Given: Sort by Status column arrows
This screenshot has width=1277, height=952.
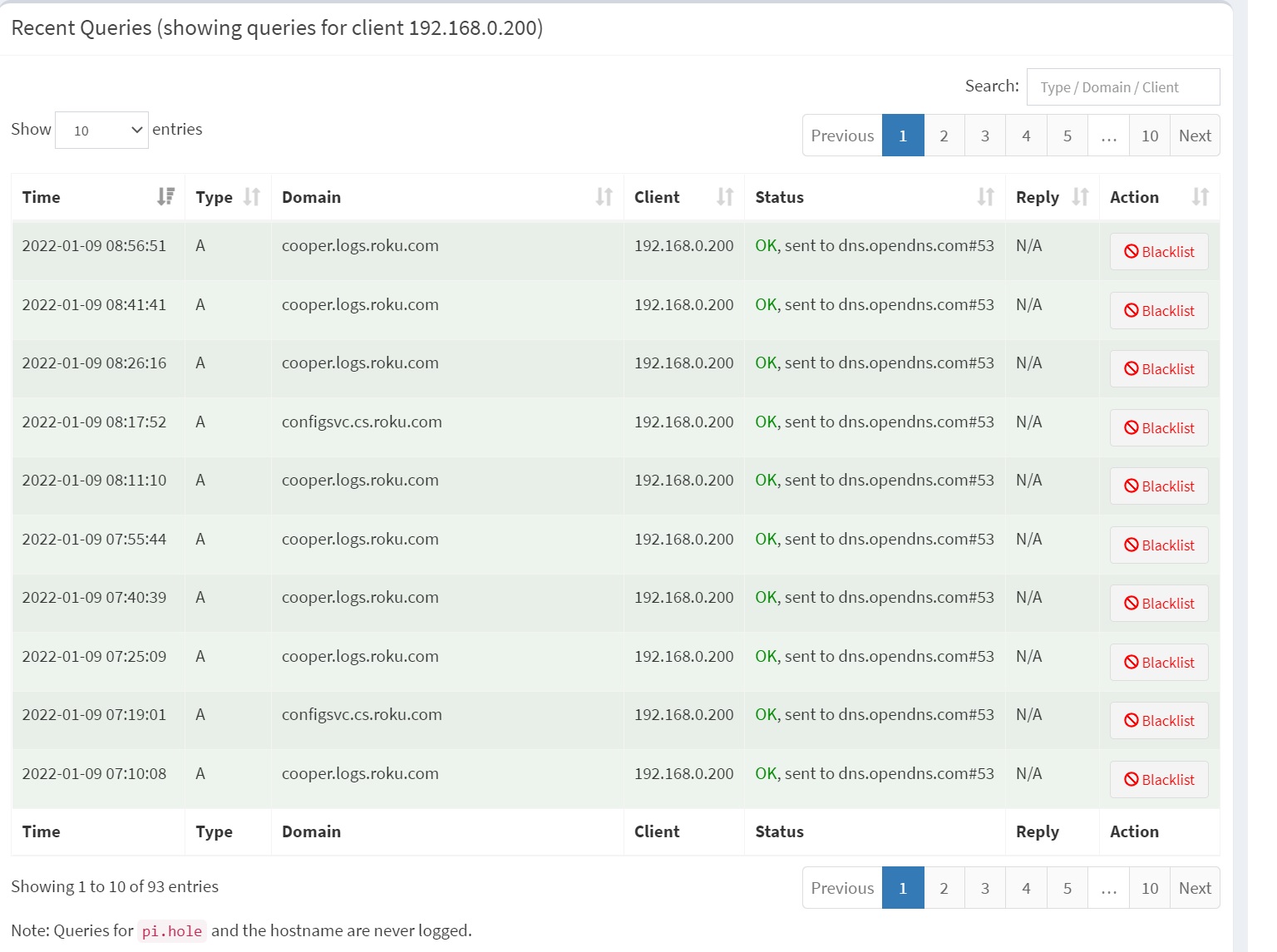Looking at the screenshot, I should [985, 196].
